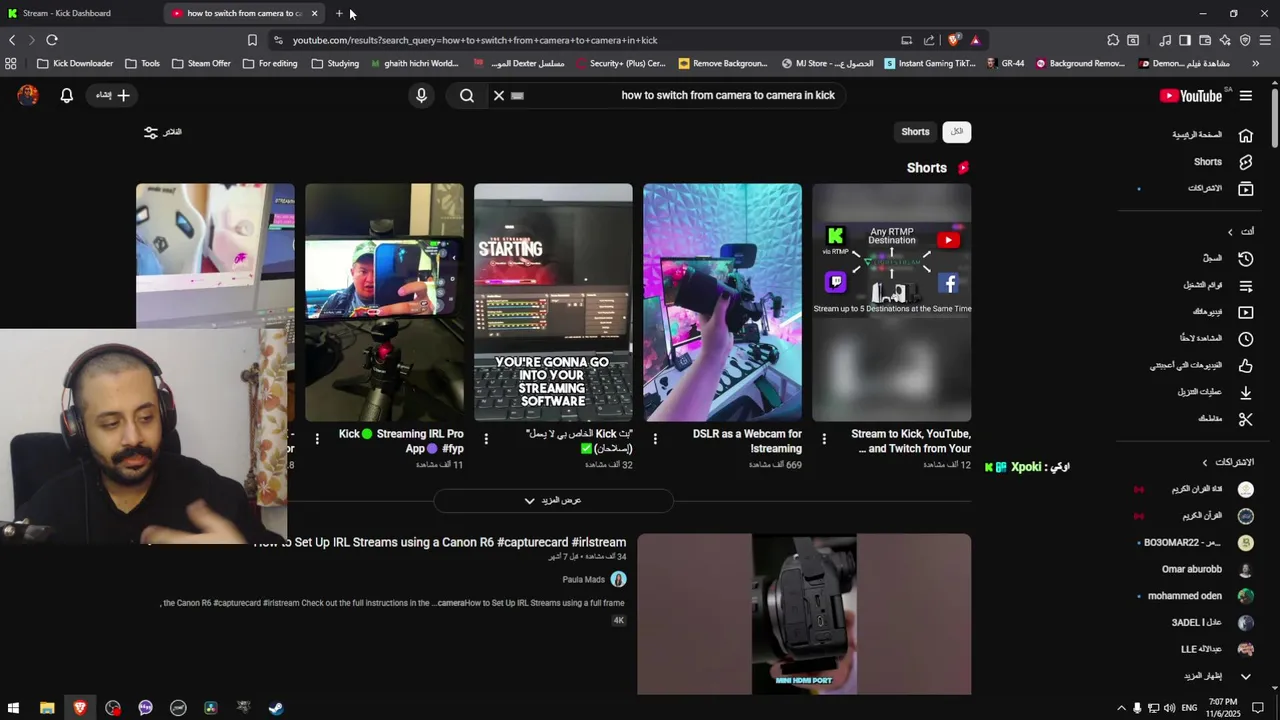This screenshot has height=720, width=1280.
Task: Click the YouTube logo
Action: [x=1190, y=96]
